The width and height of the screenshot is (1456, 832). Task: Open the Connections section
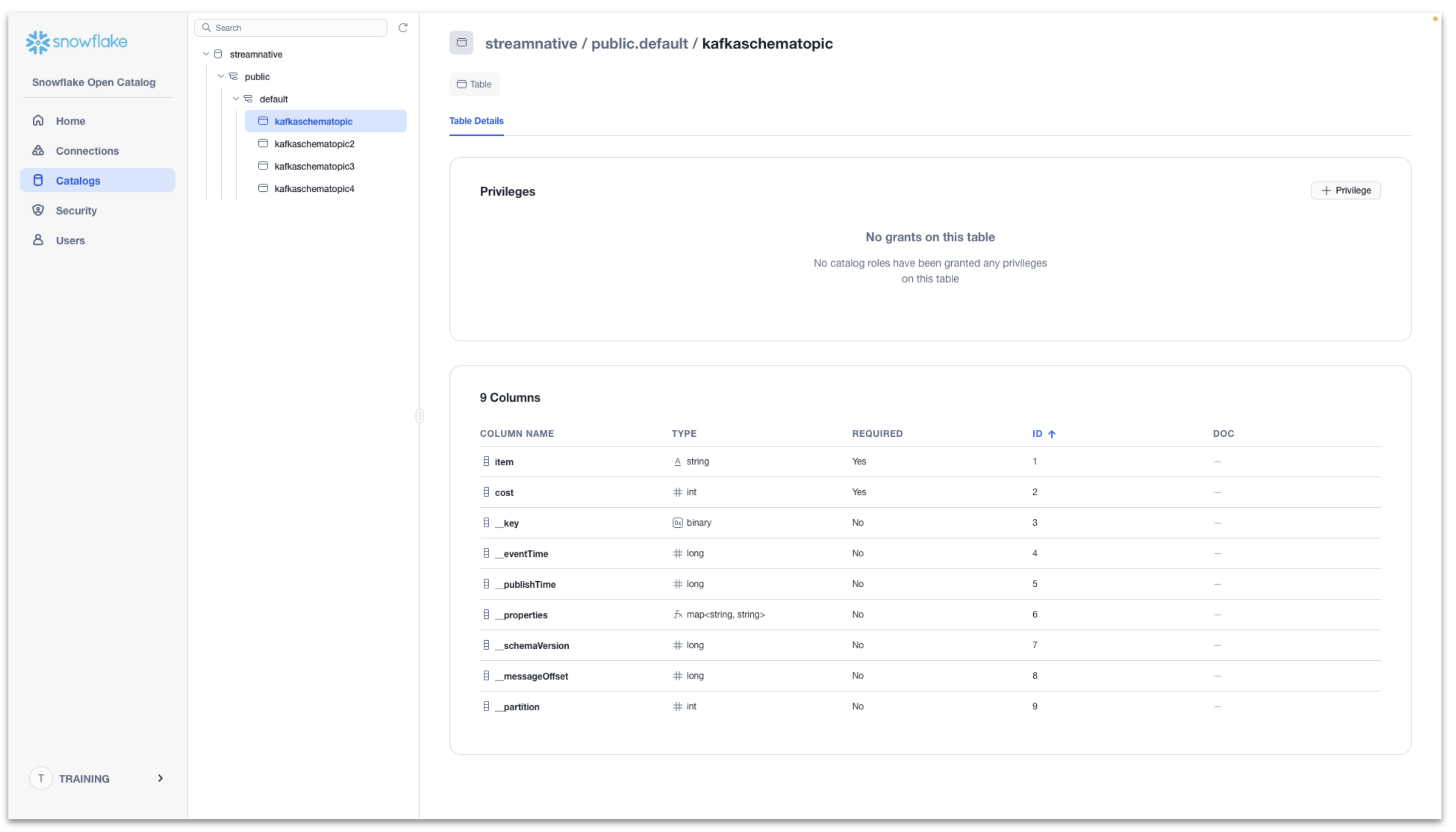point(38,150)
